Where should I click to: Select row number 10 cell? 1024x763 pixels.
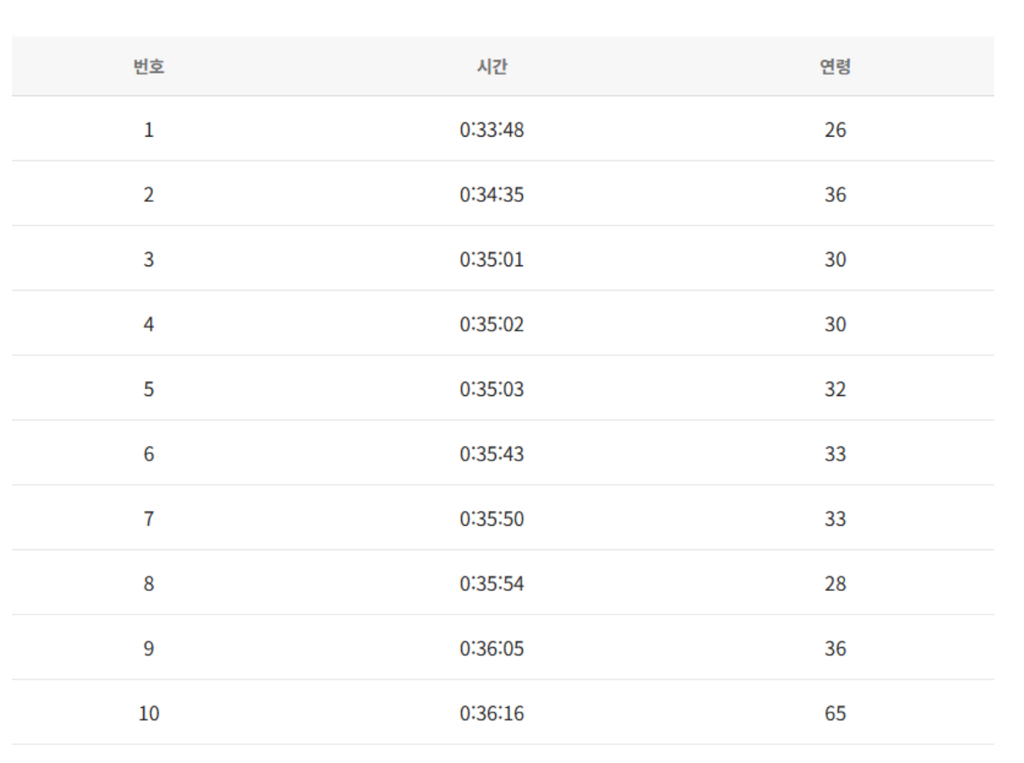[149, 714]
